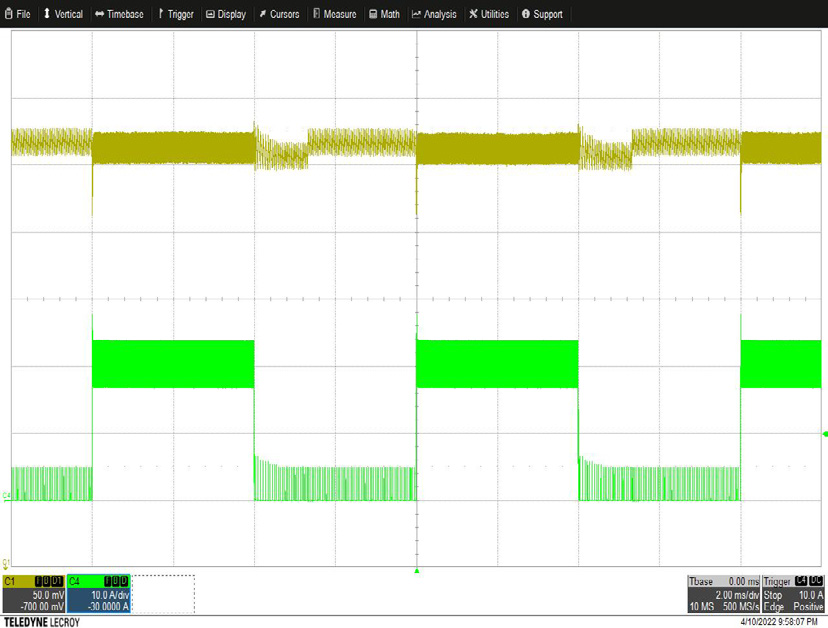The width and height of the screenshot is (828, 628).
Task: Open the Math menu
Action: coord(384,14)
